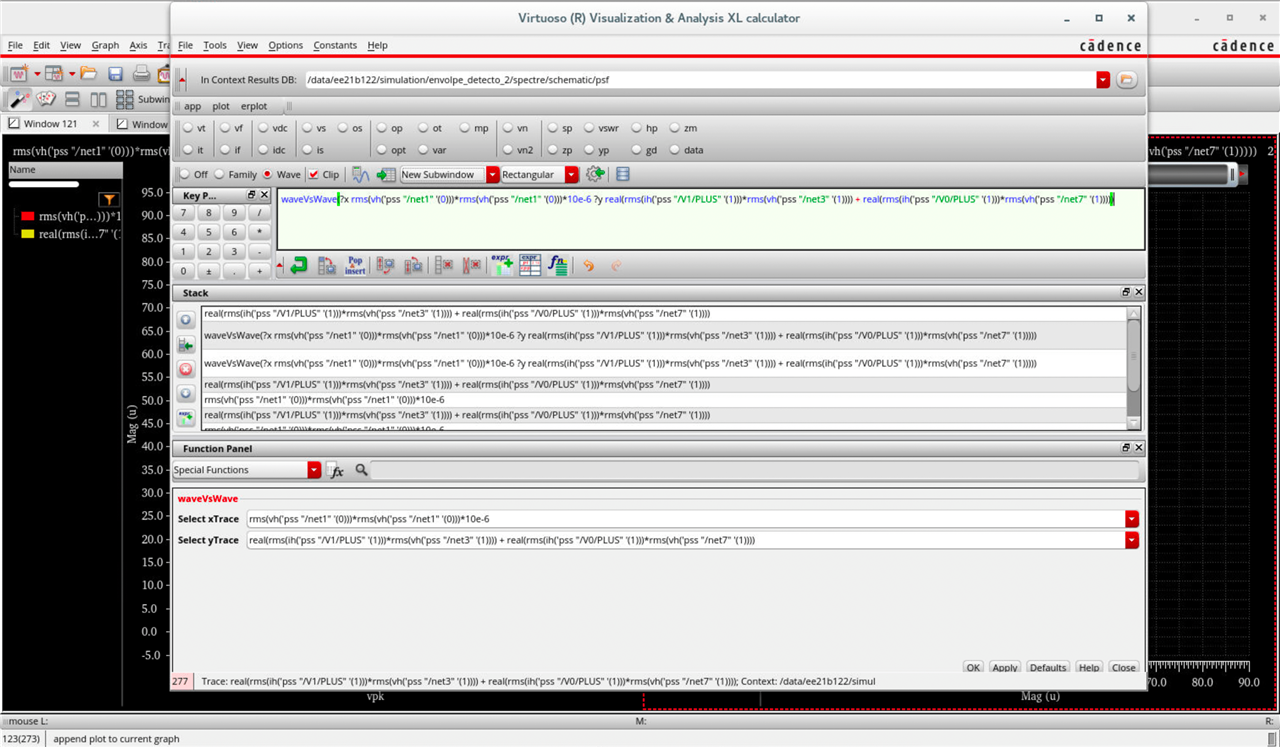Click the clear-stack icon with red X
Viewport: 1280px width, 747px height.
coord(444,265)
